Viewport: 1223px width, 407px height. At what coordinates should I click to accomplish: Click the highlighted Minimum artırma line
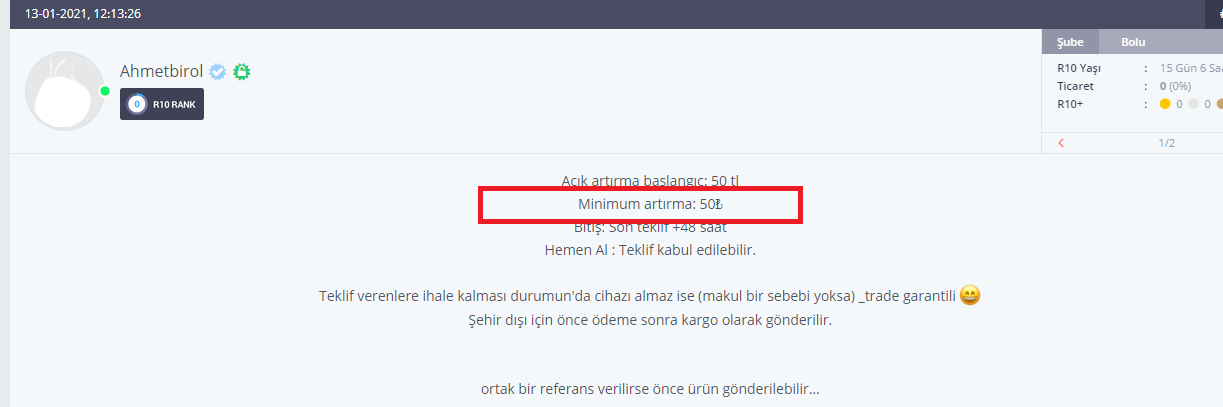coord(650,204)
